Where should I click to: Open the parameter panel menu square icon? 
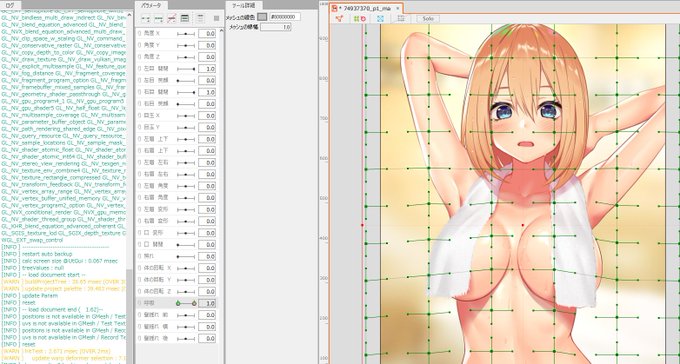tap(216, 18)
